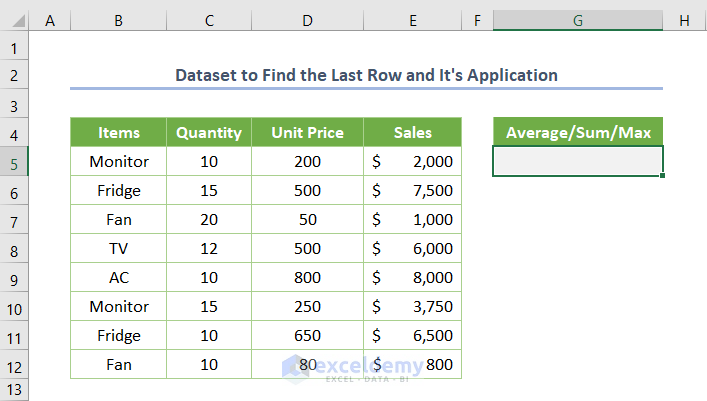Select row 9 header
Viewport: 707px width, 401px height.
click(15, 278)
